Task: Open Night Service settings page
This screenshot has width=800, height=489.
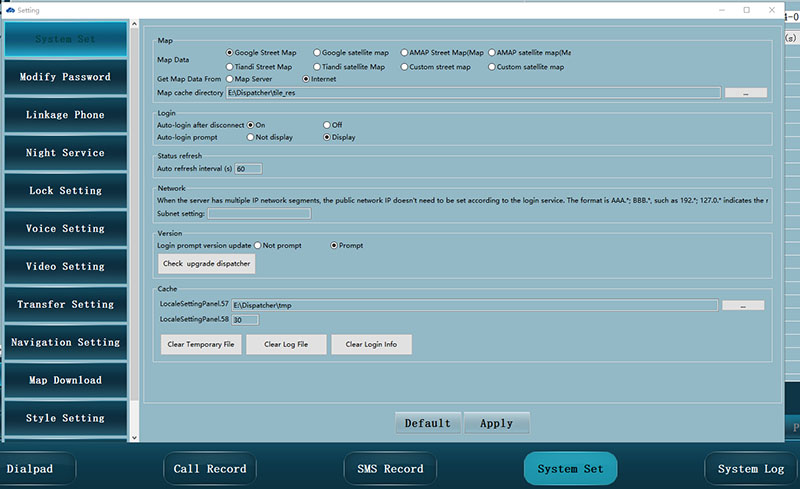Action: (65, 153)
